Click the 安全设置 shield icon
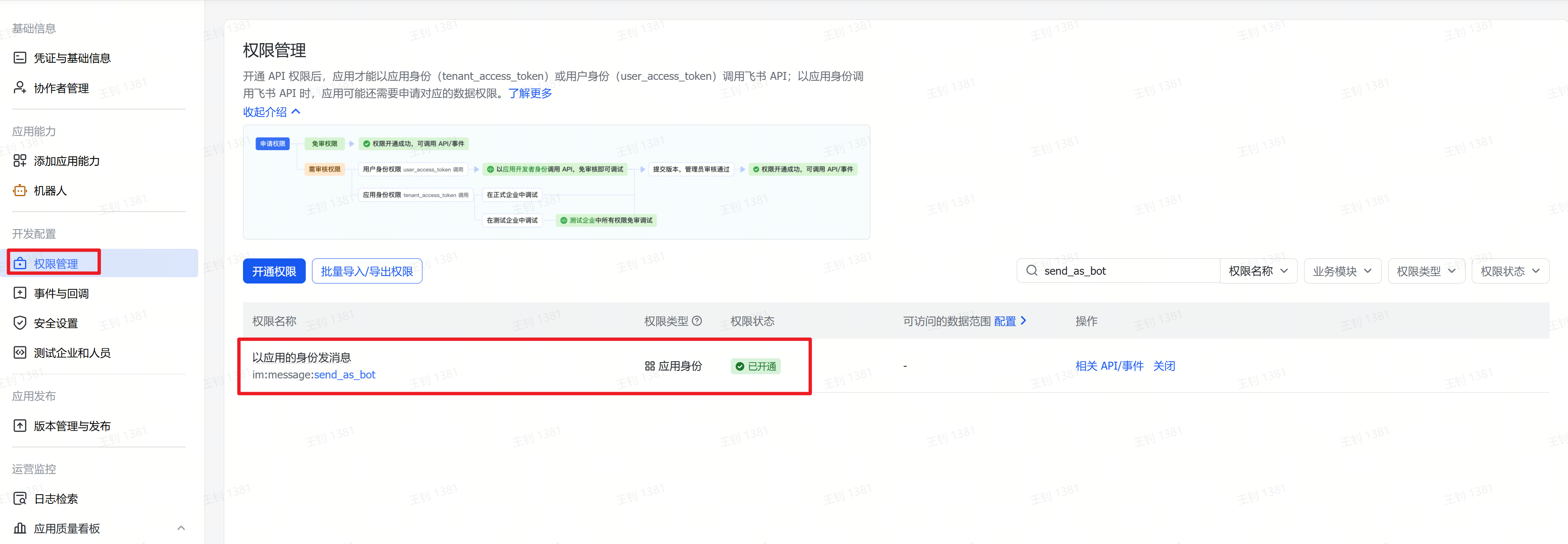 (20, 323)
